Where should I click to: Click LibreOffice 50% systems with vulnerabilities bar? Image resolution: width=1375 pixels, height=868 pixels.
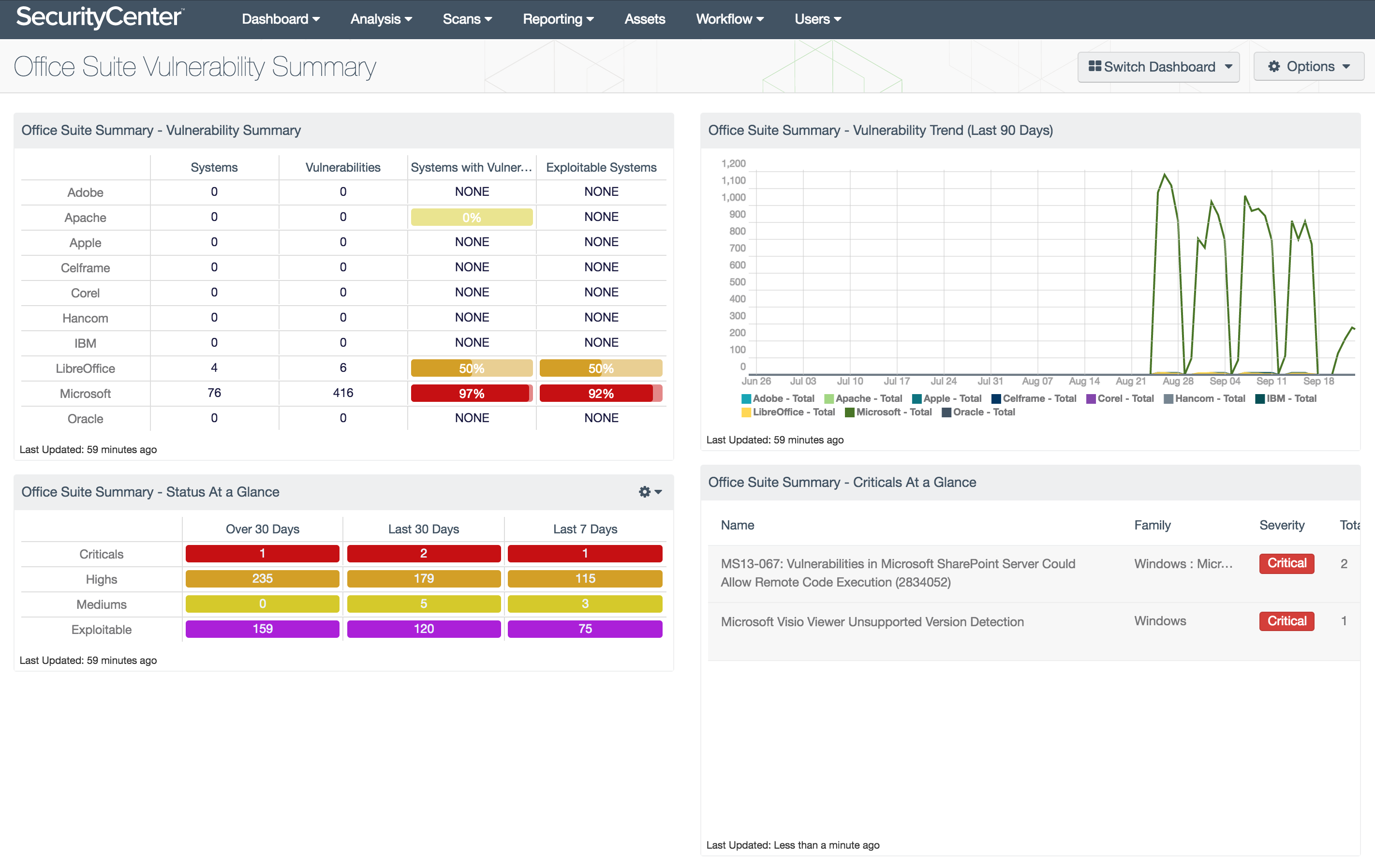472,368
